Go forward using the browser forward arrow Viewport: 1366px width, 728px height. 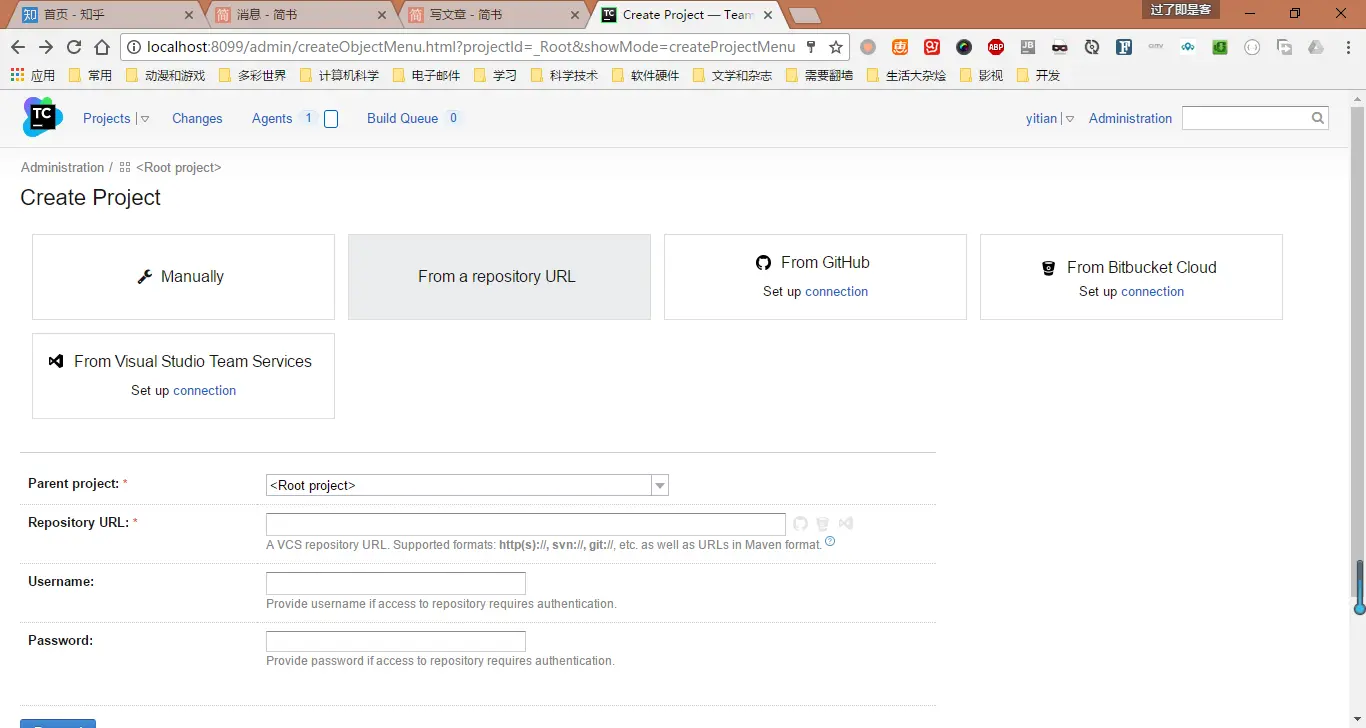coord(46,47)
